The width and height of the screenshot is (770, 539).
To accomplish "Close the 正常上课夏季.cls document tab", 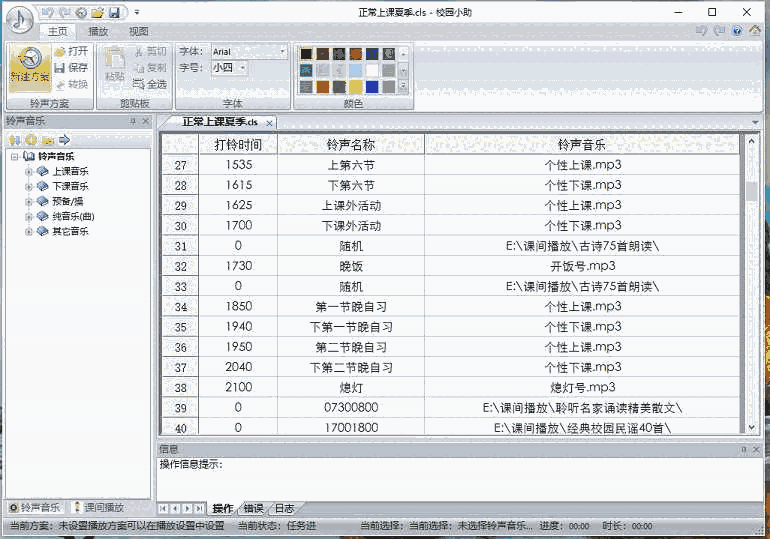I will pyautogui.click(x=269, y=123).
